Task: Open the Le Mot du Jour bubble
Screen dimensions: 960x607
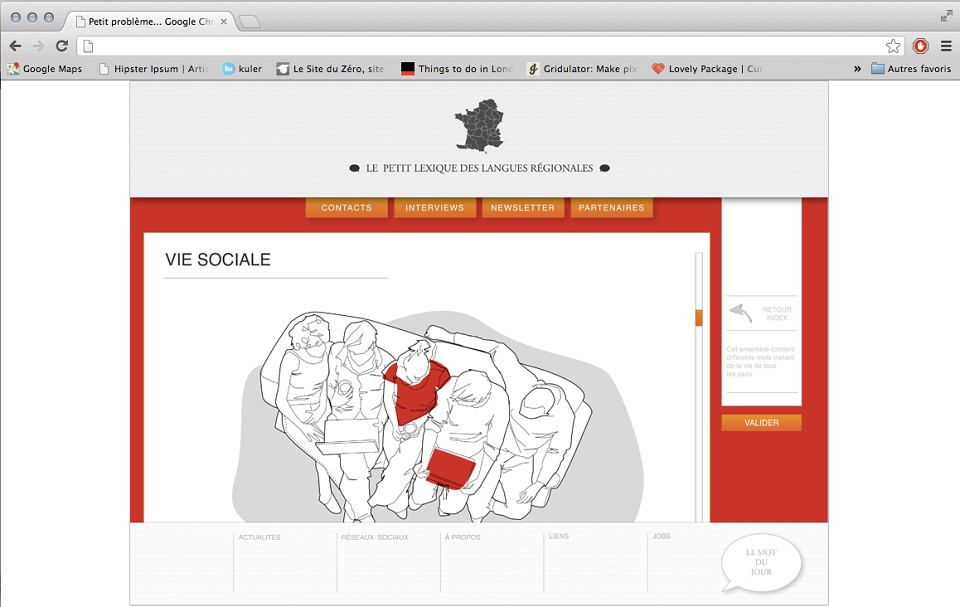Action: [x=761, y=562]
